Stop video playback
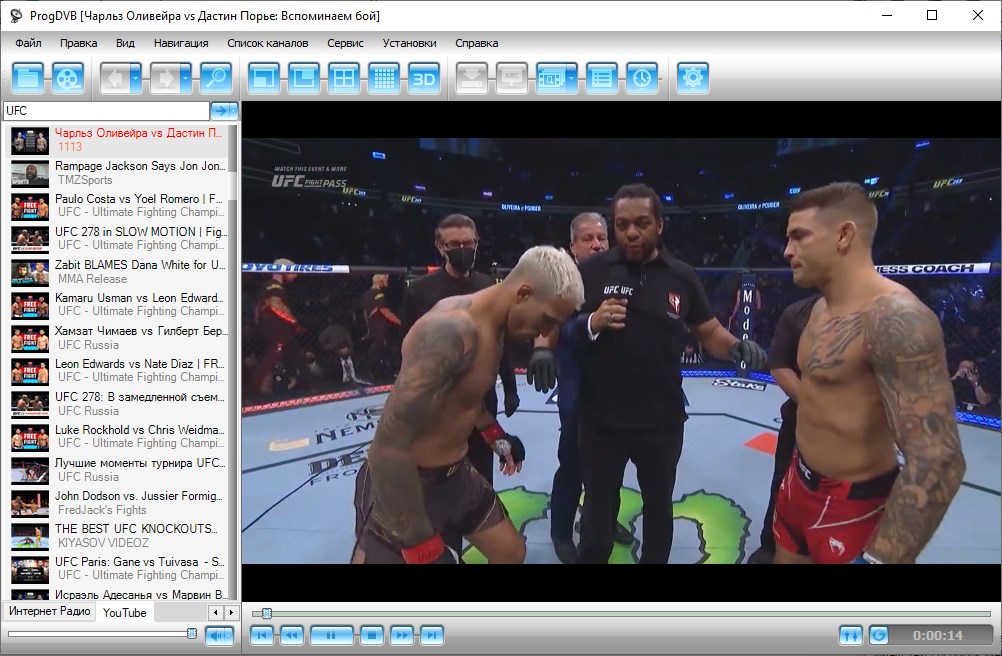Viewport: 1002px width, 656px height. click(x=371, y=635)
